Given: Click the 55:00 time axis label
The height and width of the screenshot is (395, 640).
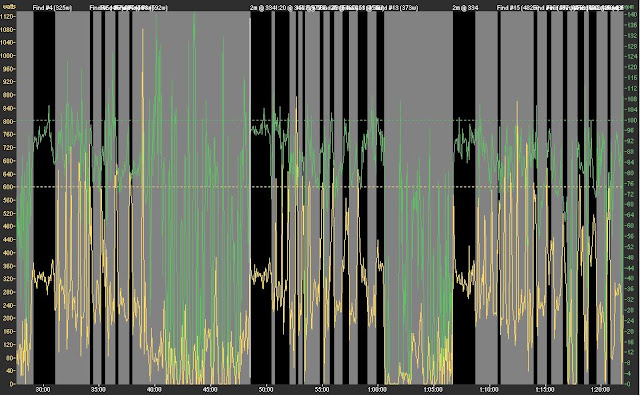Looking at the screenshot, I should (x=322, y=390).
